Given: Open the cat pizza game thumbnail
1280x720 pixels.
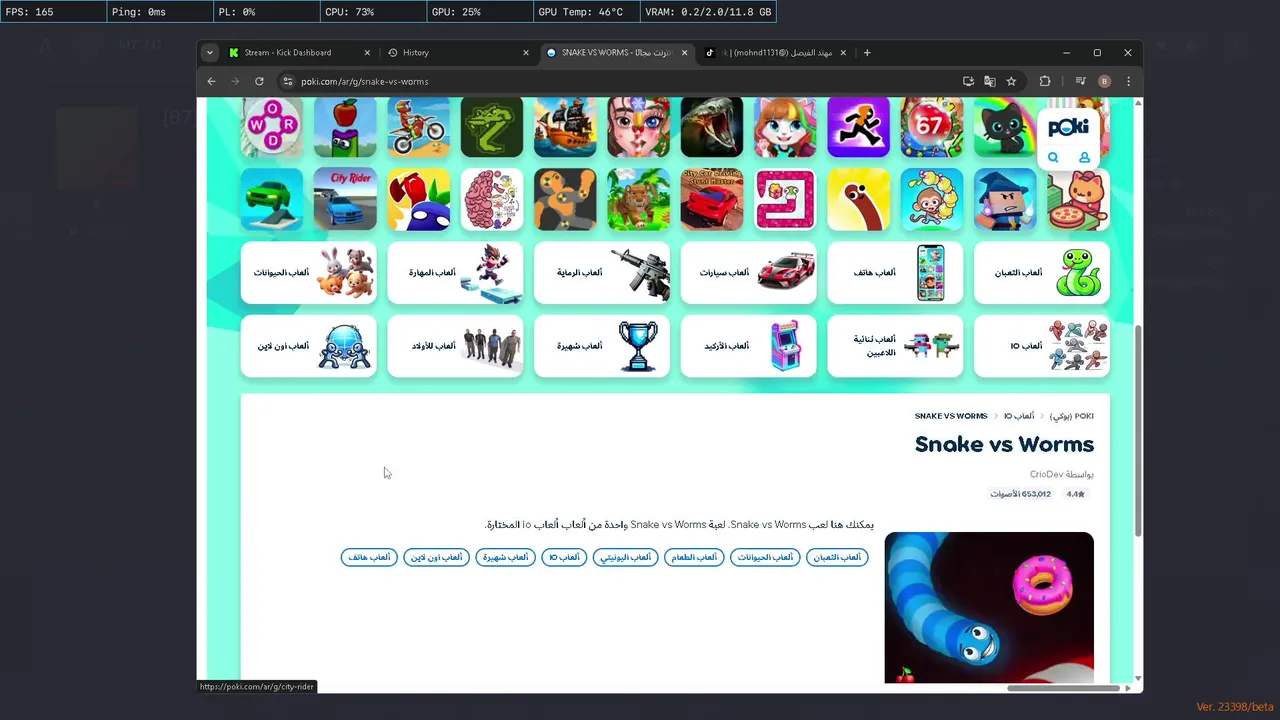Looking at the screenshot, I should (1078, 199).
